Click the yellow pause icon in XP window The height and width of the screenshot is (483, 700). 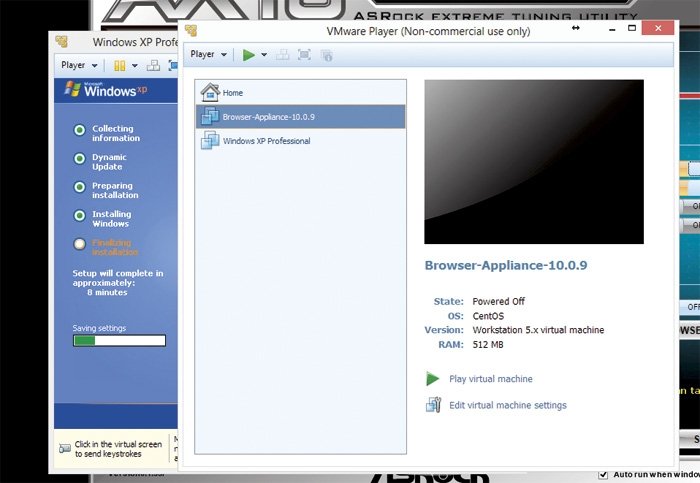tap(120, 66)
